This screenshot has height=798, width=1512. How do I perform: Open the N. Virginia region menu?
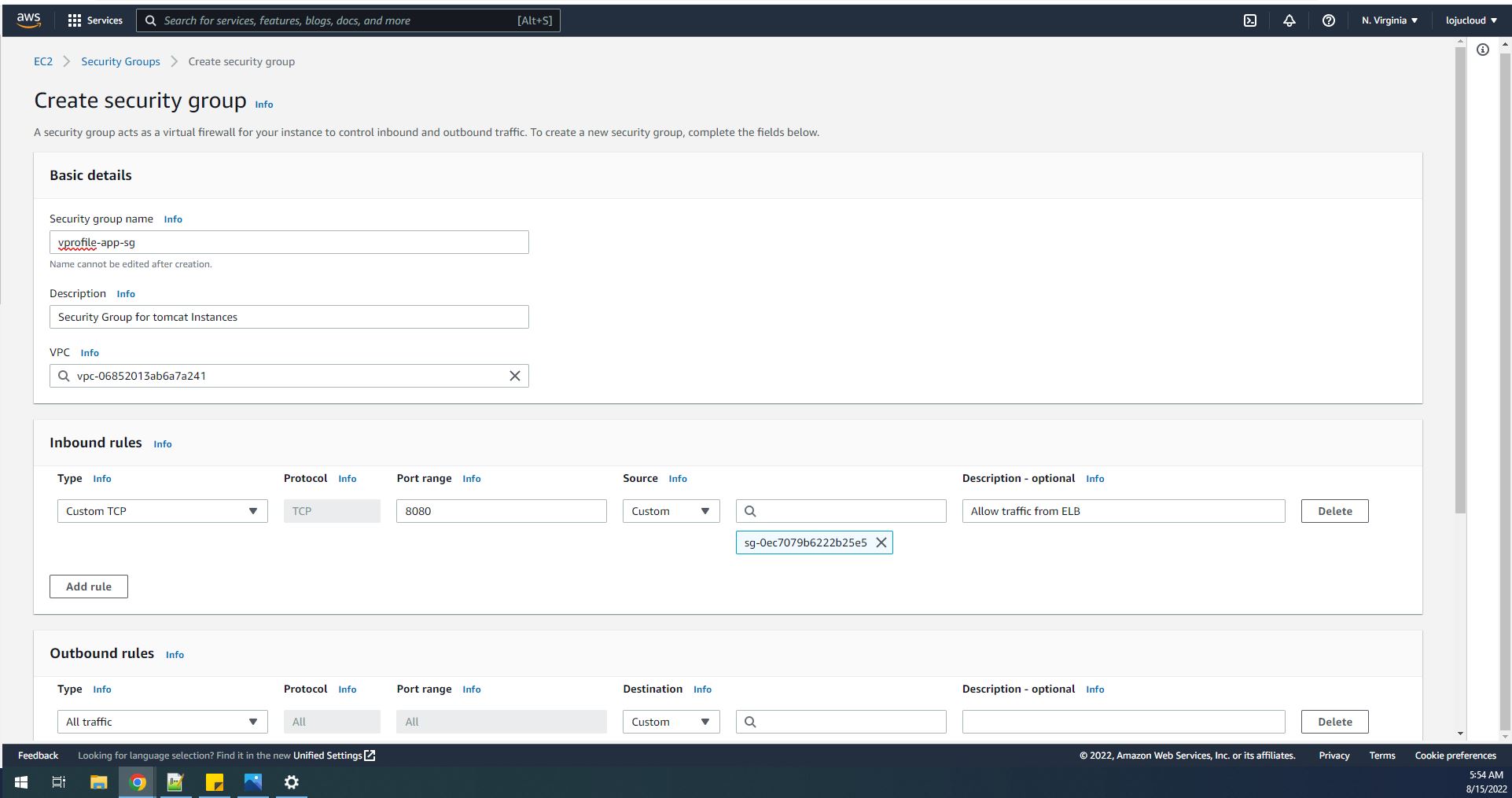pyautogui.click(x=1389, y=20)
